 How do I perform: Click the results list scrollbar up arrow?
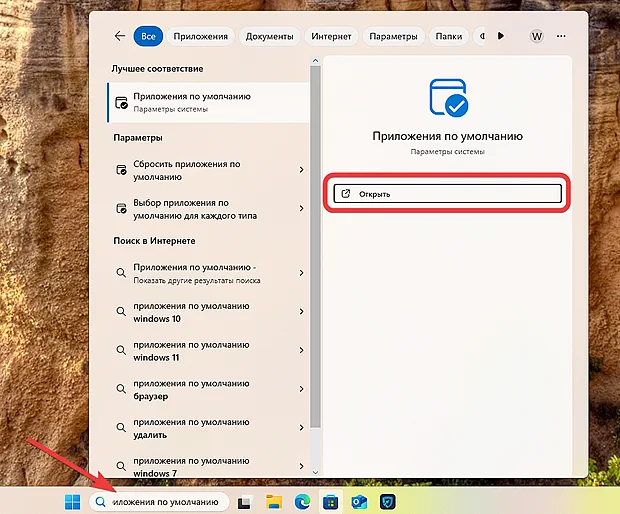[x=315, y=61]
